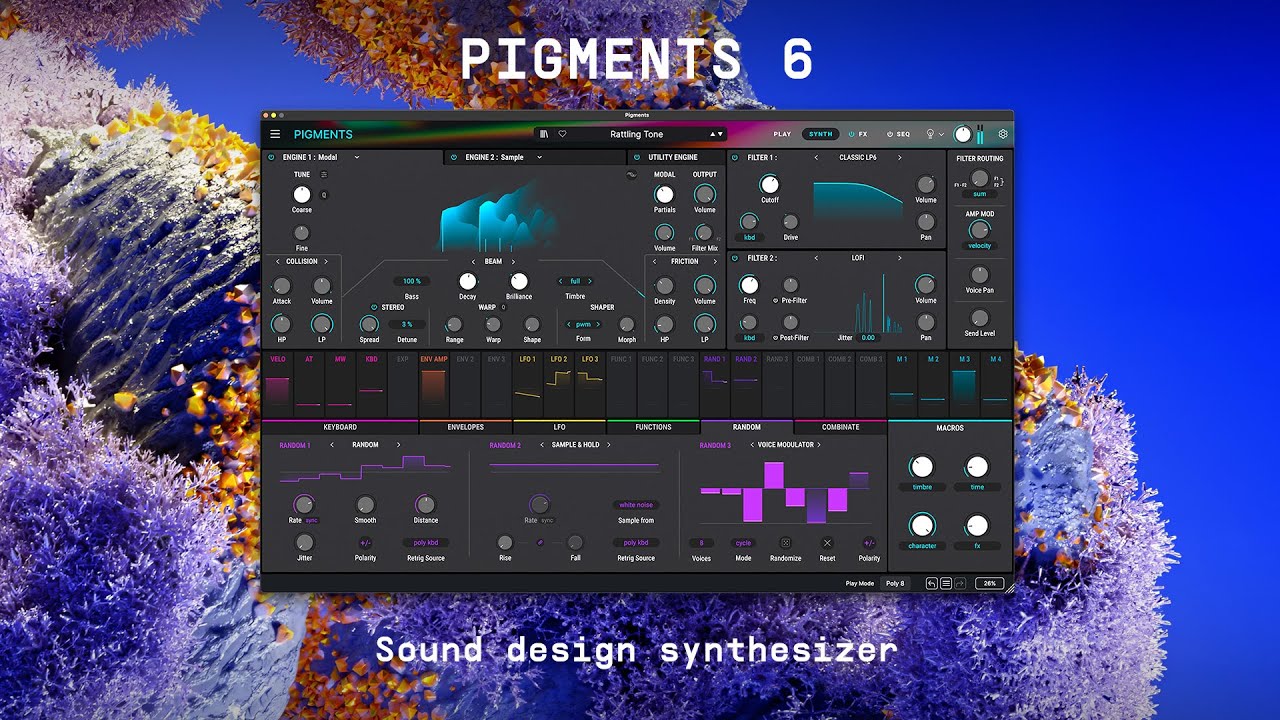Toggle the Stereo power switch
This screenshot has height=720, width=1280.
(375, 307)
